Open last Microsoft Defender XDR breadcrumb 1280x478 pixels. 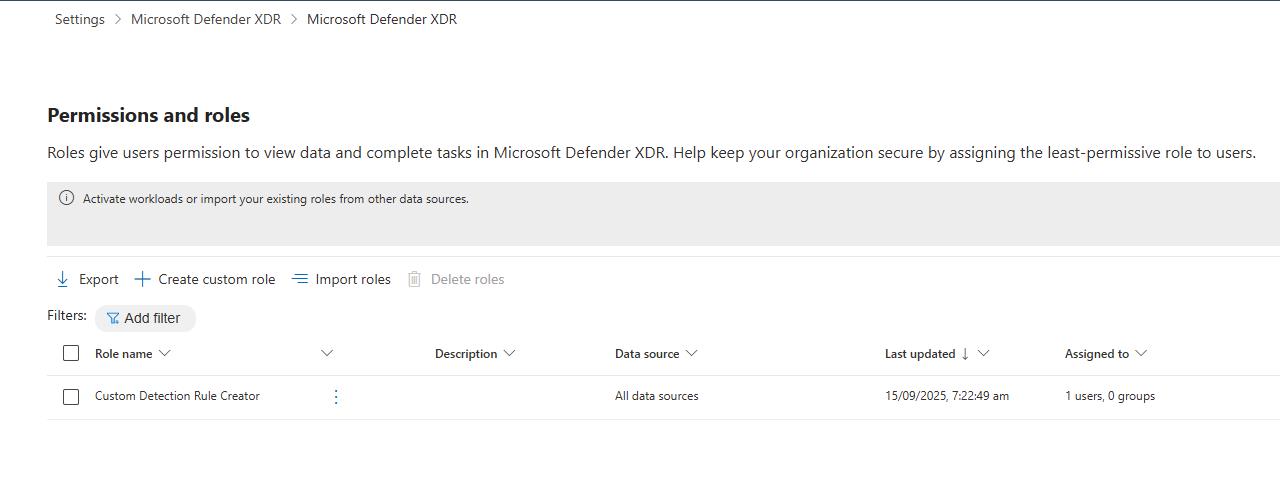click(x=382, y=19)
